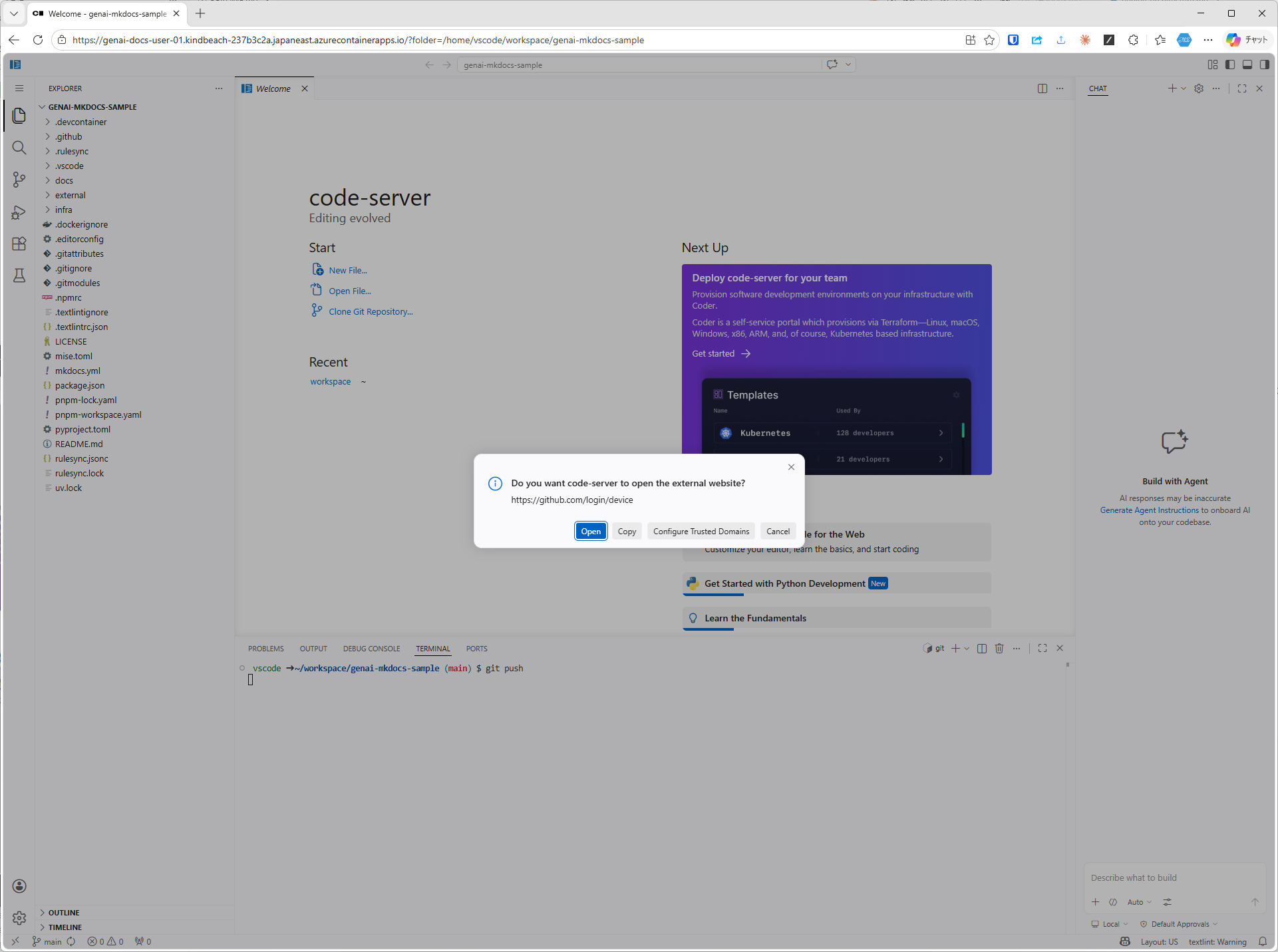
Task: Split the terminal
Action: pos(981,648)
